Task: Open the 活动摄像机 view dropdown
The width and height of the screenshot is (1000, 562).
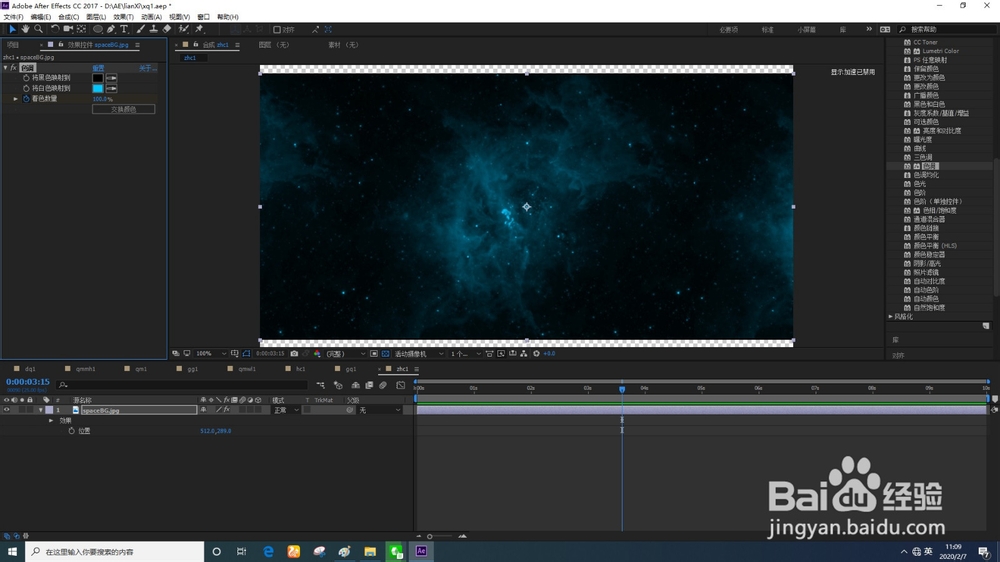Action: (419, 353)
